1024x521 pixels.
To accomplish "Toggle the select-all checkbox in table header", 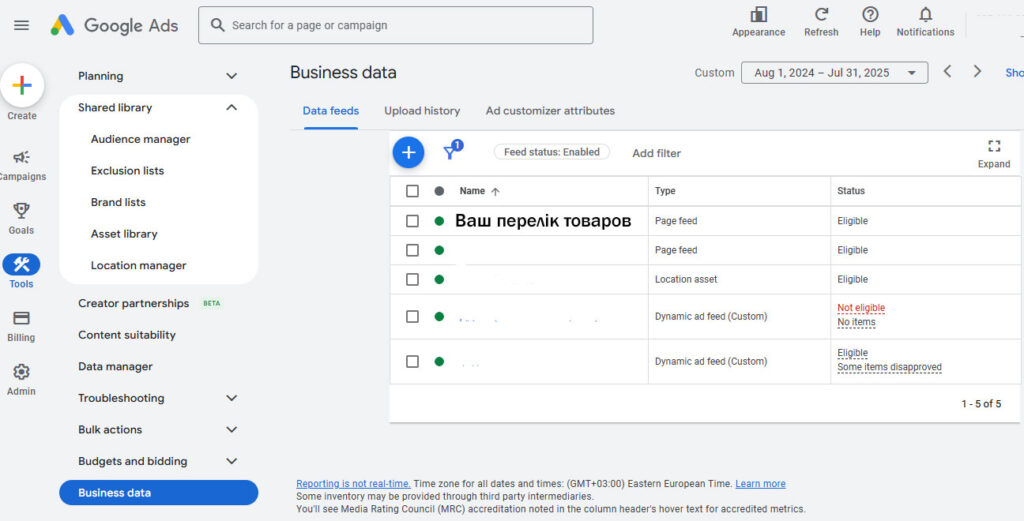I will 412,191.
